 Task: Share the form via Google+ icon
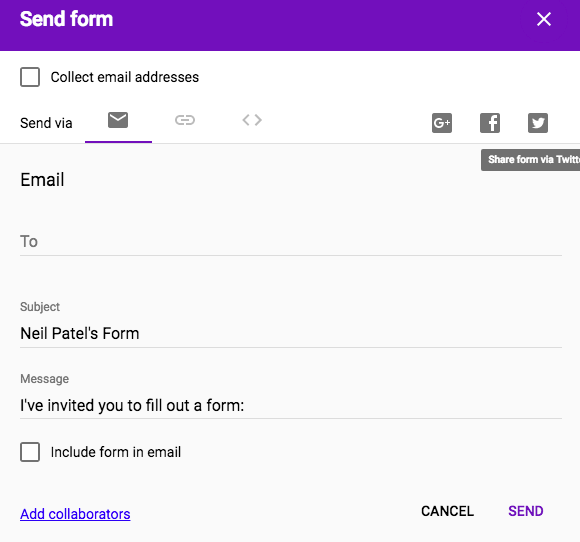click(442, 123)
